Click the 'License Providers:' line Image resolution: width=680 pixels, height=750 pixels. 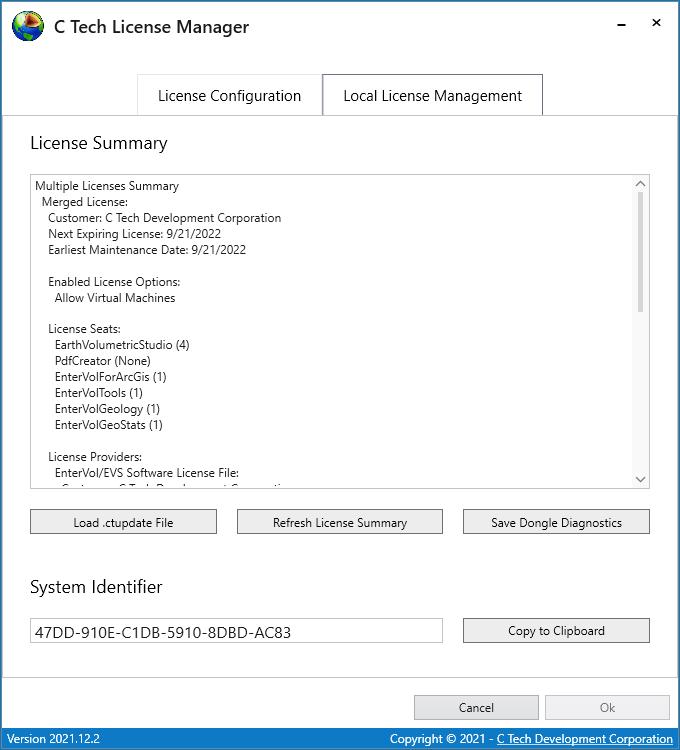[95, 457]
